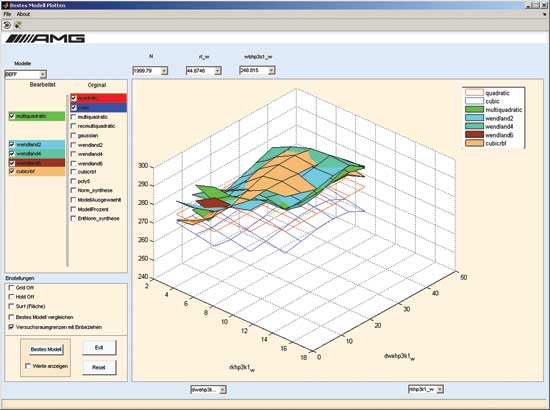Click the AMG logo
This screenshot has height=410, width=550.
coord(45,38)
